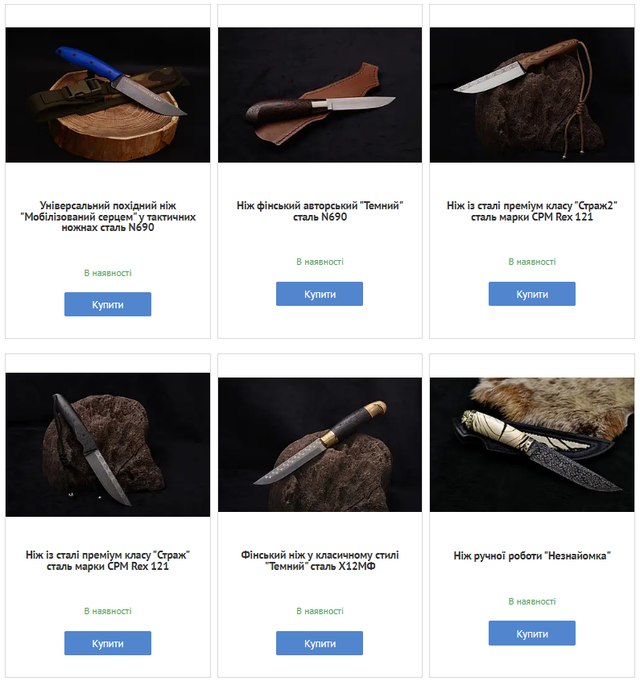Click Купити for the "Страж2" knife

tap(532, 294)
